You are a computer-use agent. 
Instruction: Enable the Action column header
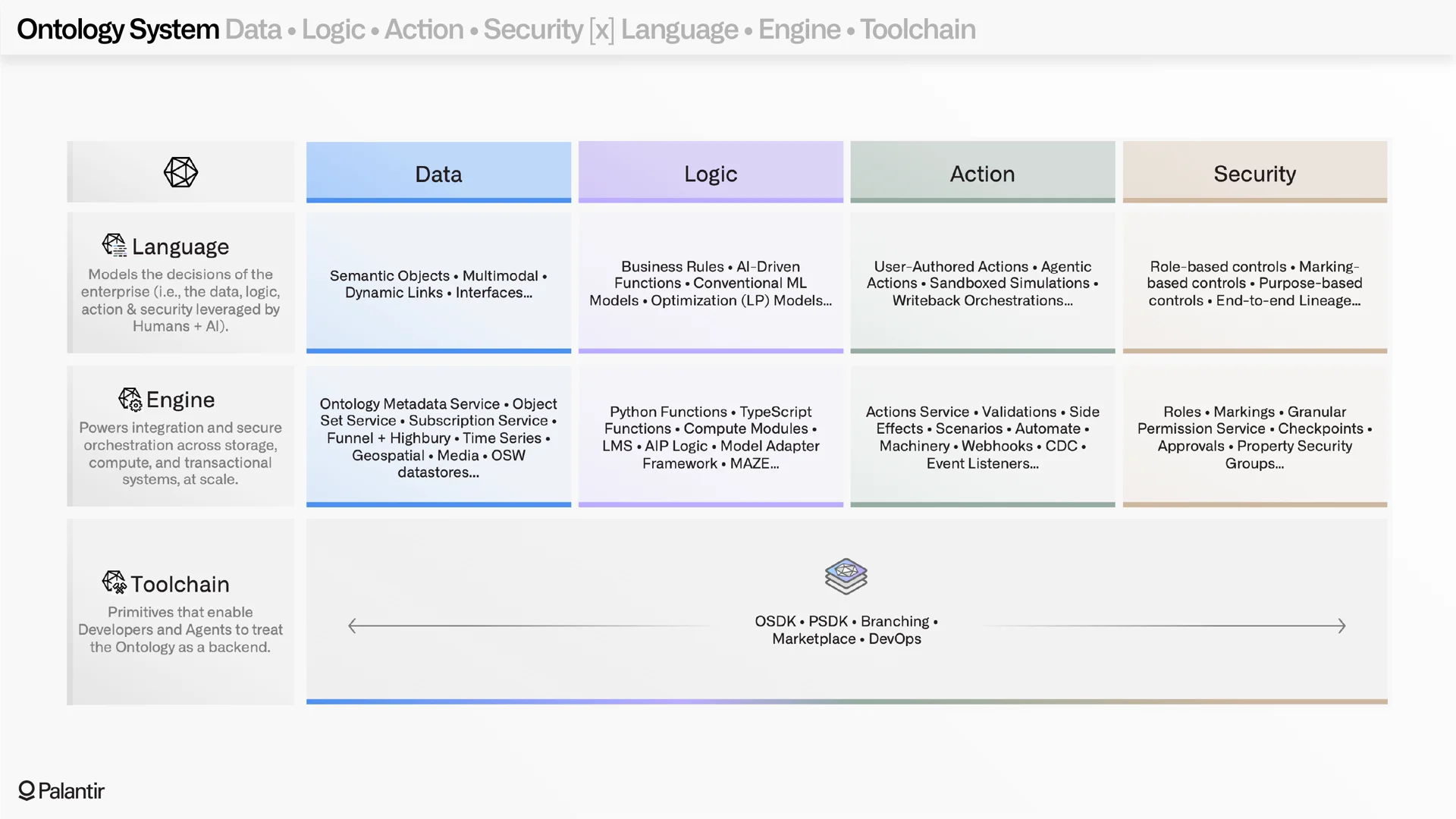click(x=982, y=173)
